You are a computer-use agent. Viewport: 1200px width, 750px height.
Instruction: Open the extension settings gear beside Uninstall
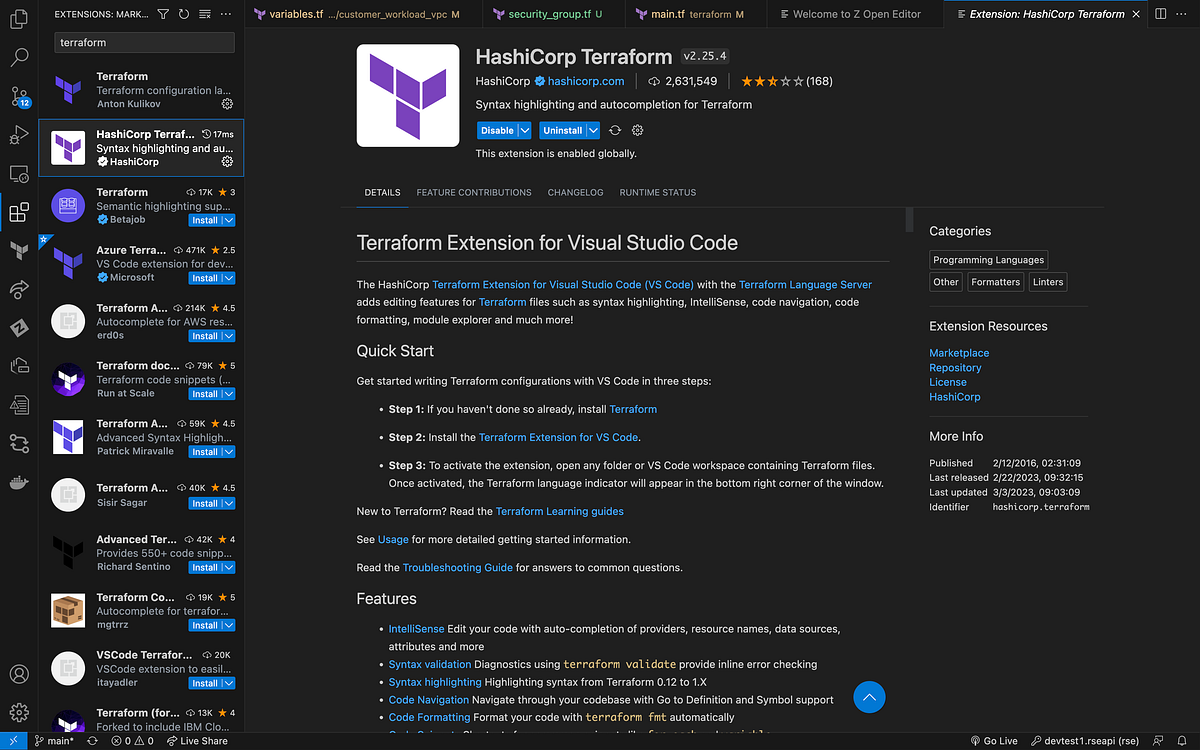(x=637, y=130)
